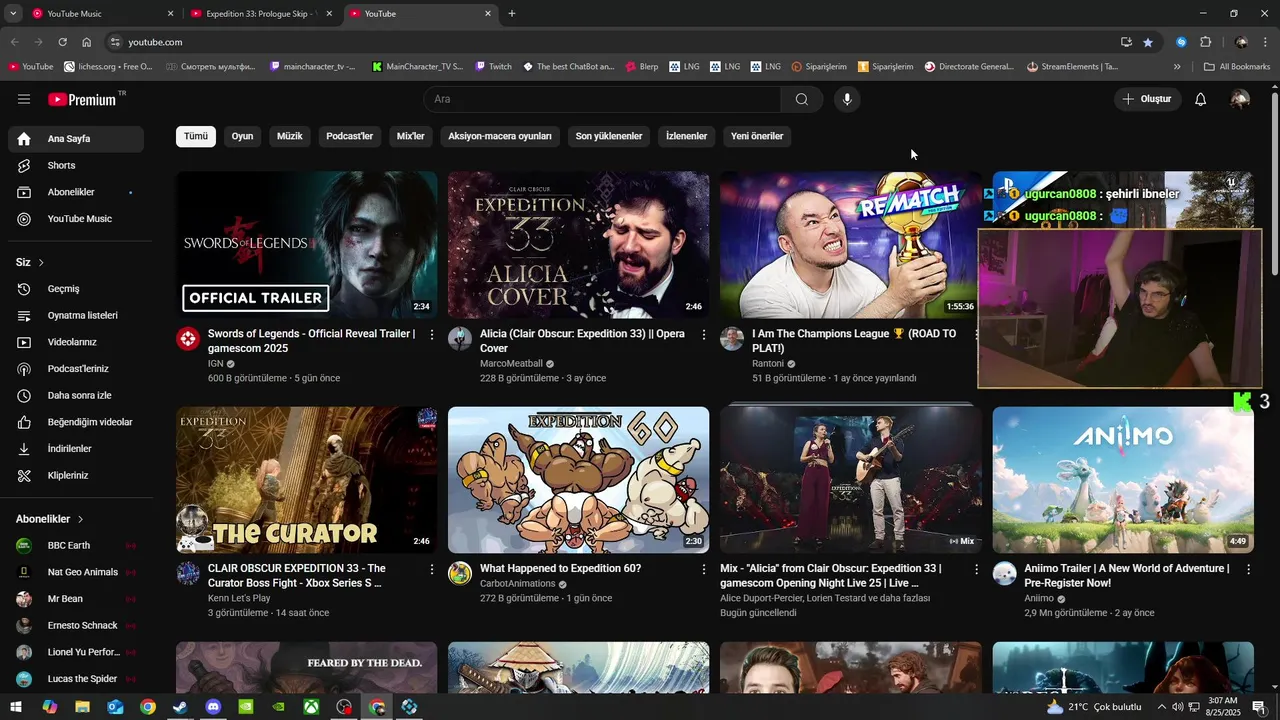The height and width of the screenshot is (720, 1280).
Task: Open more options for Aniimo Trailer video
Action: pyautogui.click(x=1248, y=569)
